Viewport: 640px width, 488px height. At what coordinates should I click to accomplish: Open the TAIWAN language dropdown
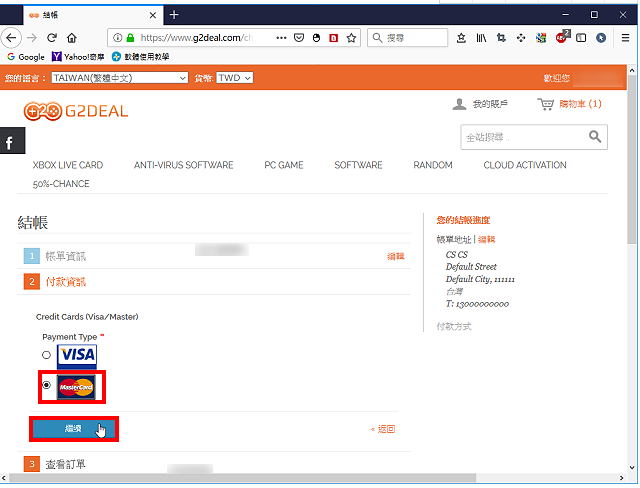point(120,78)
